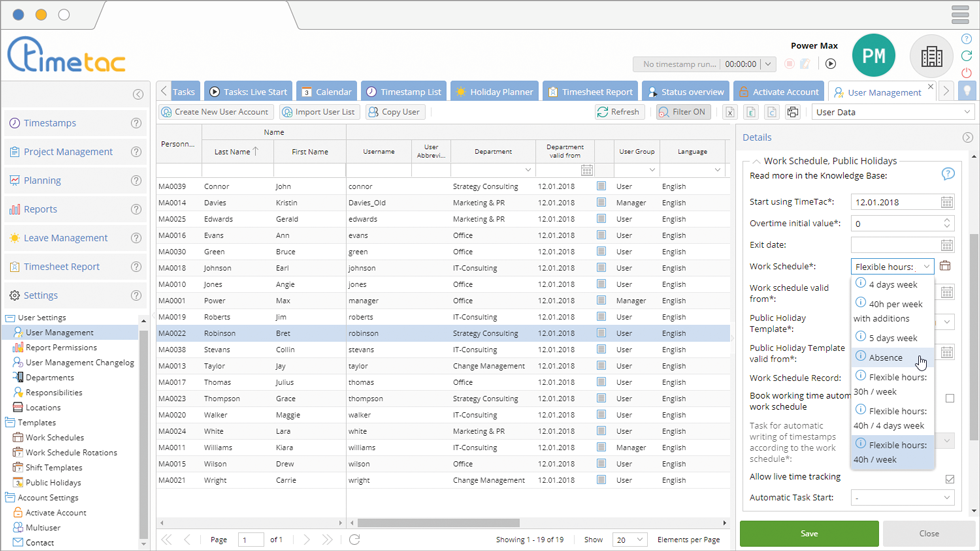
Task: Click the red logout power icon
Action: pyautogui.click(x=966, y=73)
